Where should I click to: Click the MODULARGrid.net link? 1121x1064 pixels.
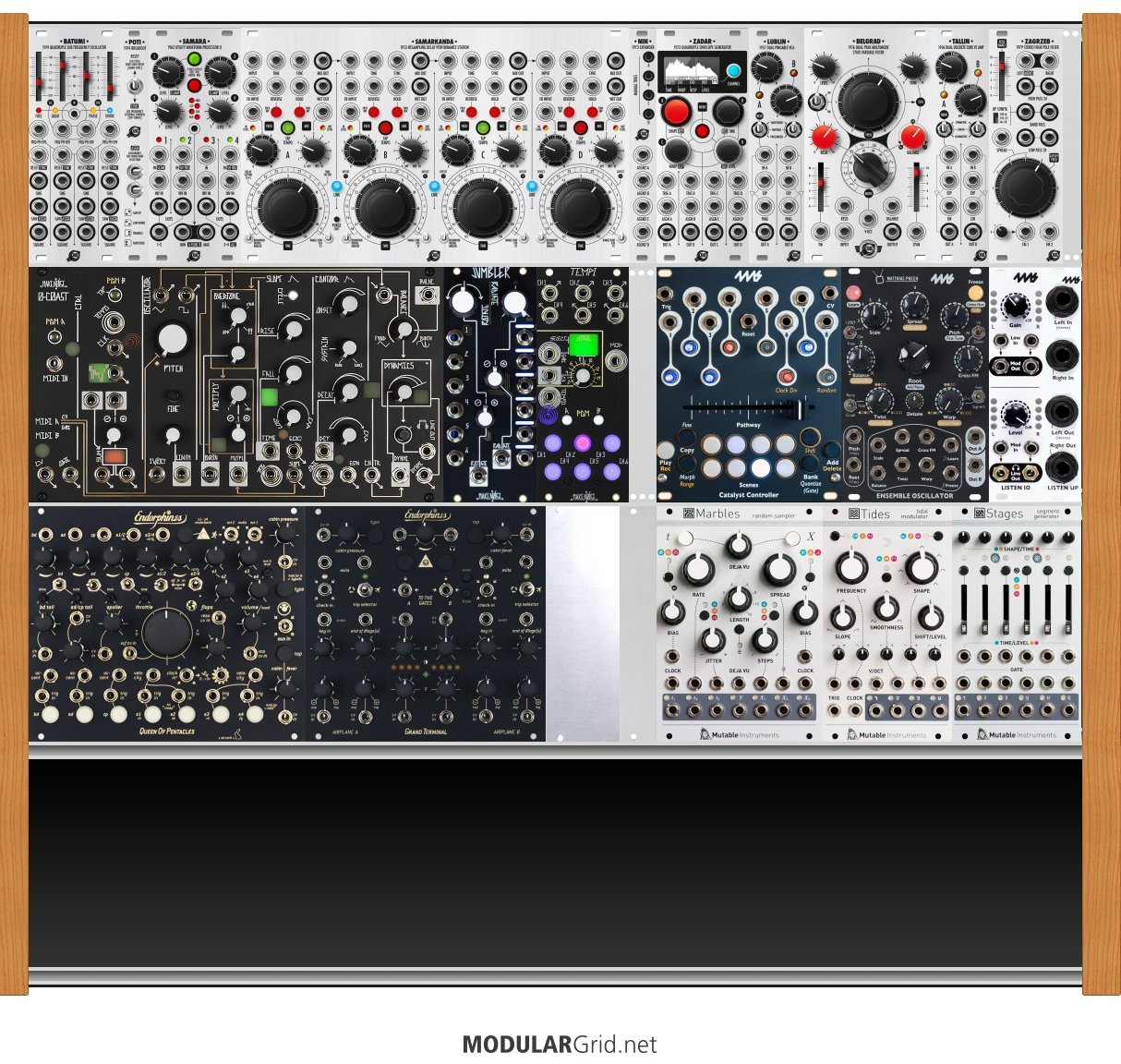(560, 1045)
